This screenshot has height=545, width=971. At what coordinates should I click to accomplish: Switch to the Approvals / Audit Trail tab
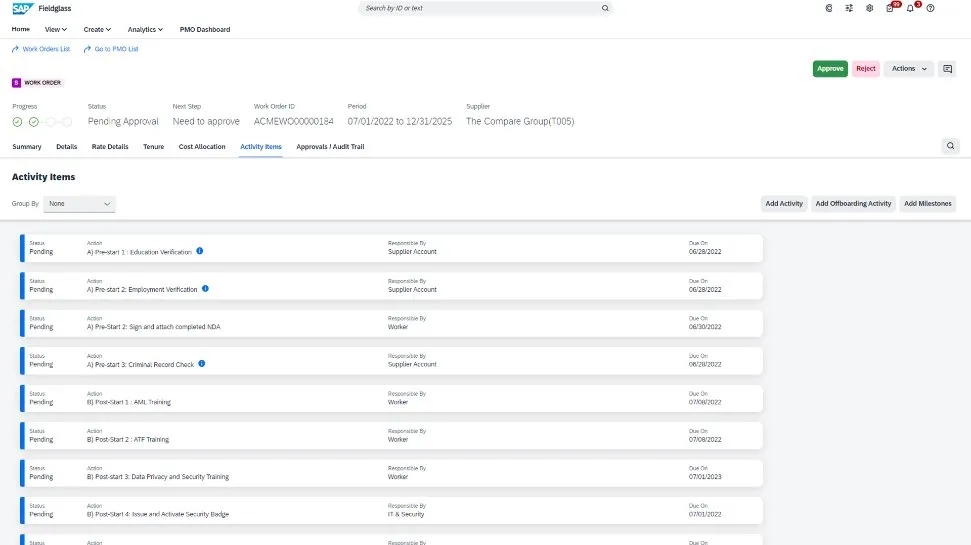pyautogui.click(x=330, y=147)
